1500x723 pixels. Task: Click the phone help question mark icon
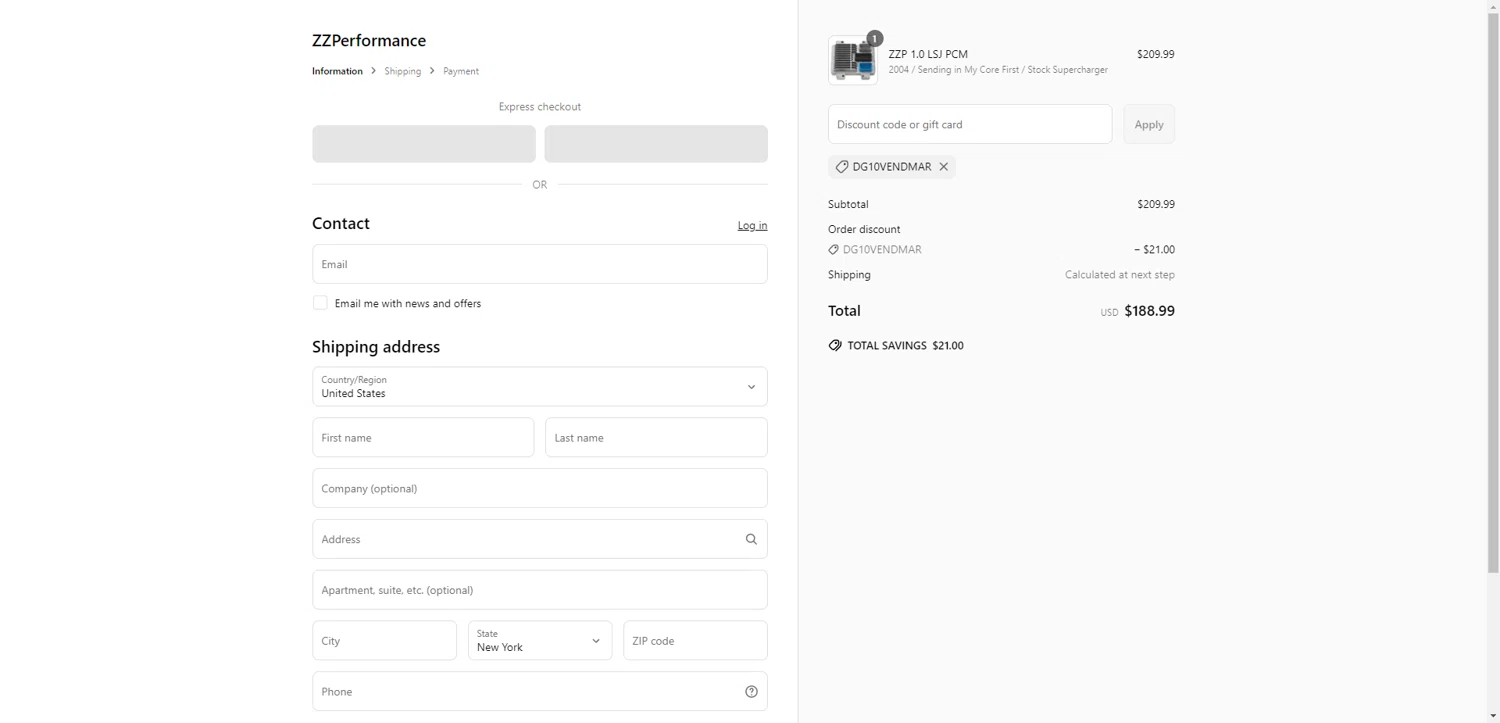click(x=751, y=692)
